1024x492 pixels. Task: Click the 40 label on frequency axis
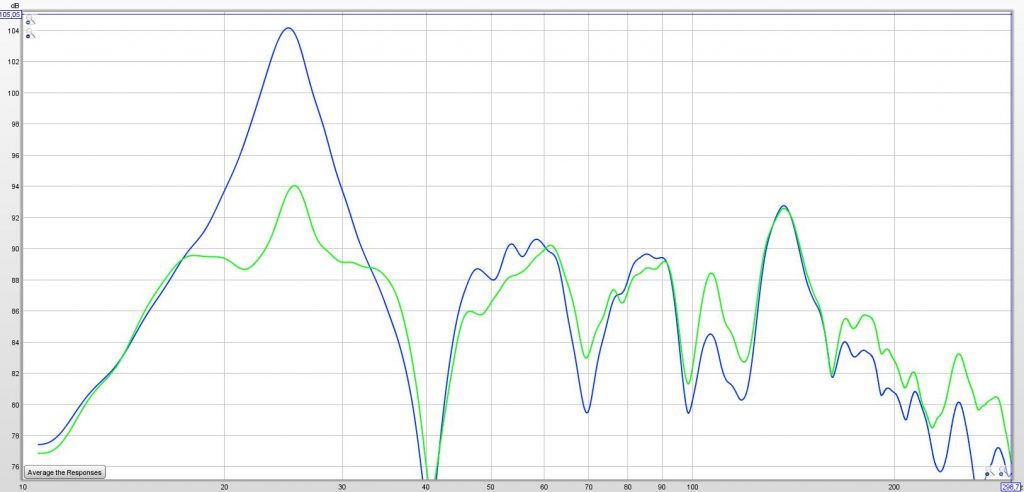pos(426,487)
